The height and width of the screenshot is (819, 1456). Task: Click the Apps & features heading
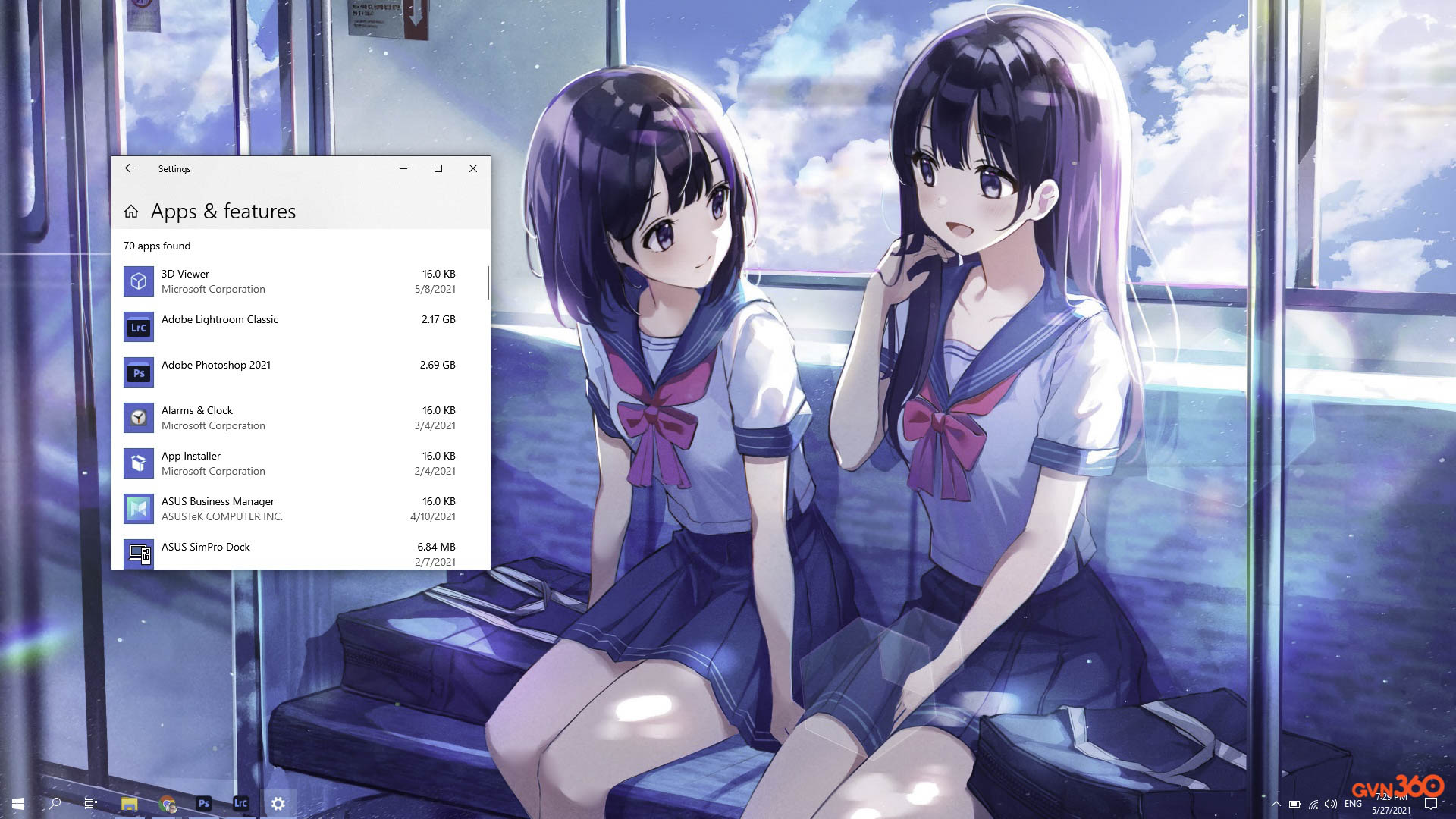pos(223,212)
